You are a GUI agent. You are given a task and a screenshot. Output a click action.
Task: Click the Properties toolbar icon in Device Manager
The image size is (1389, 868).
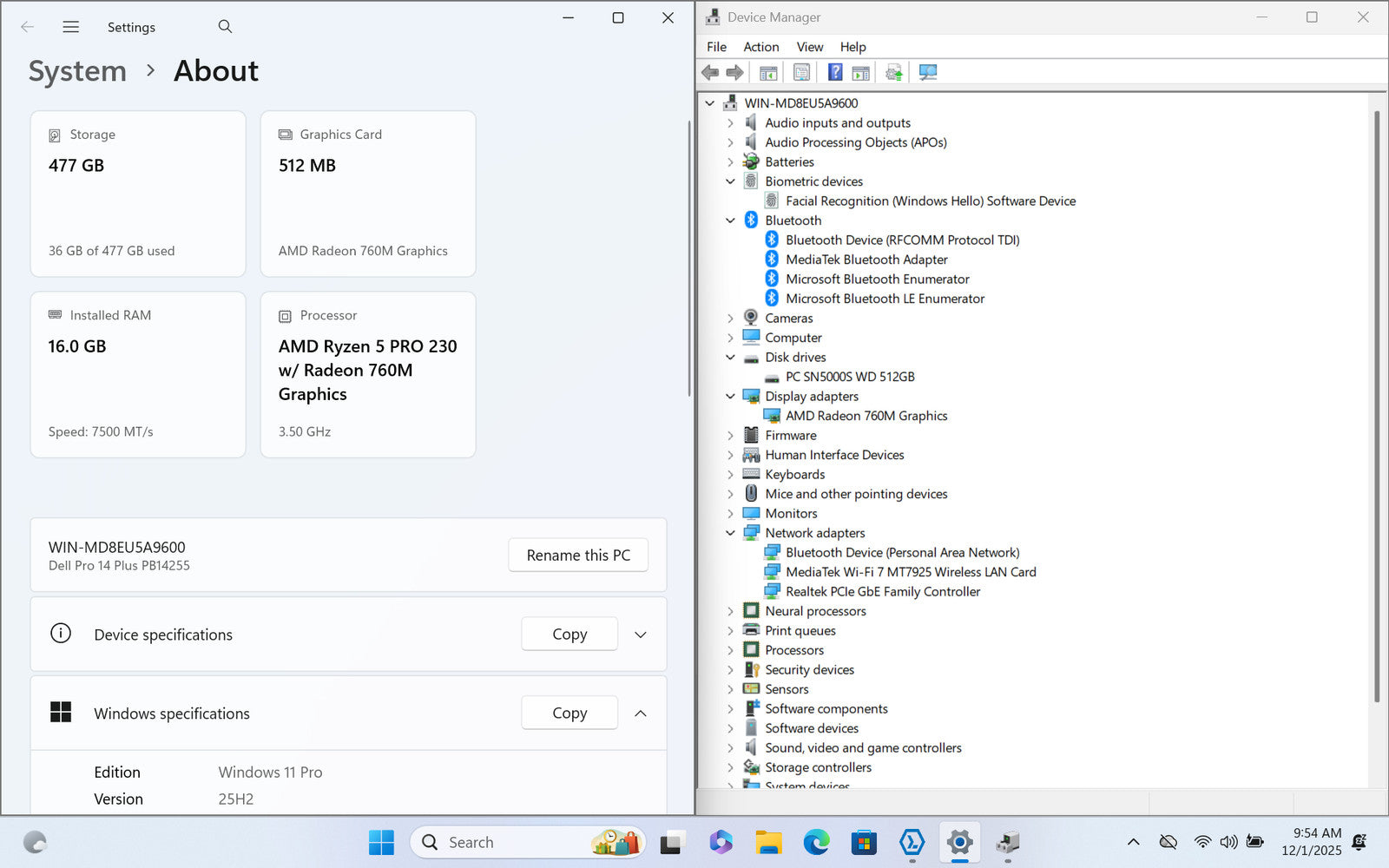click(801, 72)
